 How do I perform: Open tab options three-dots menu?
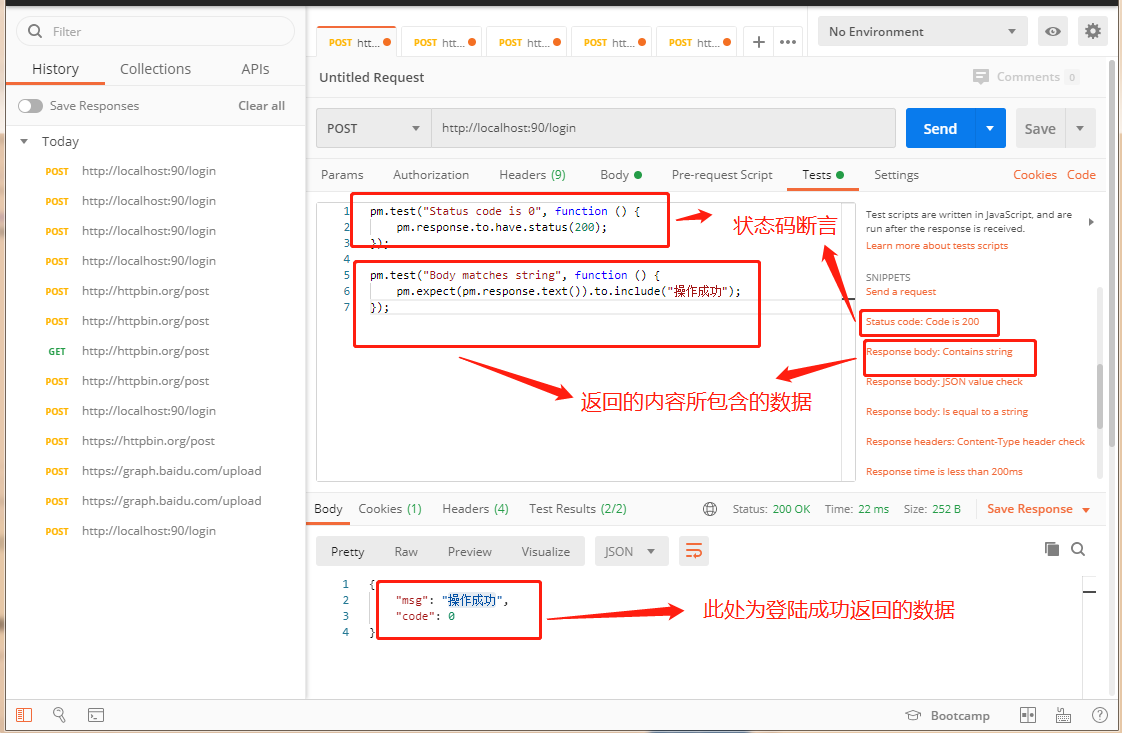pyautogui.click(x=788, y=42)
